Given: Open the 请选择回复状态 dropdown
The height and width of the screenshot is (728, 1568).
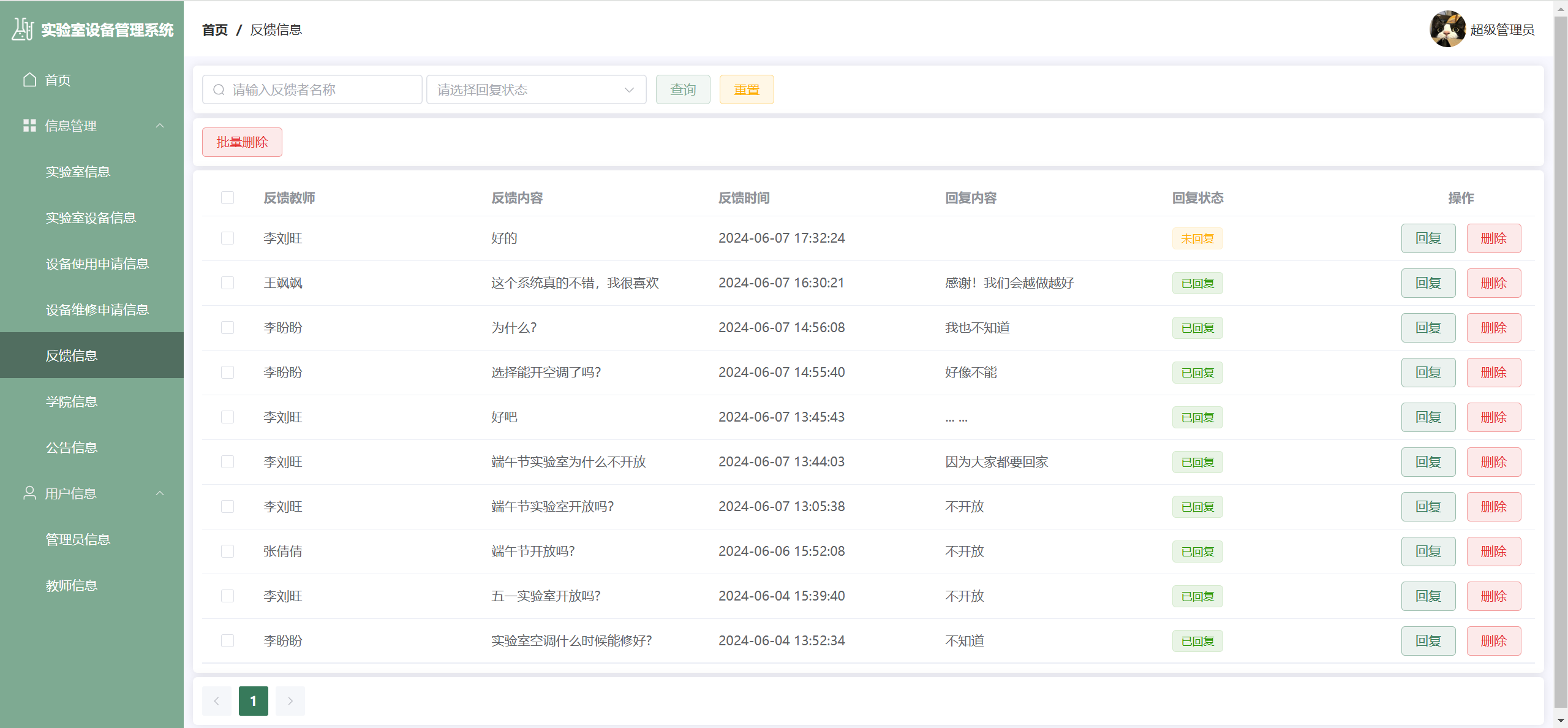Looking at the screenshot, I should click(536, 90).
